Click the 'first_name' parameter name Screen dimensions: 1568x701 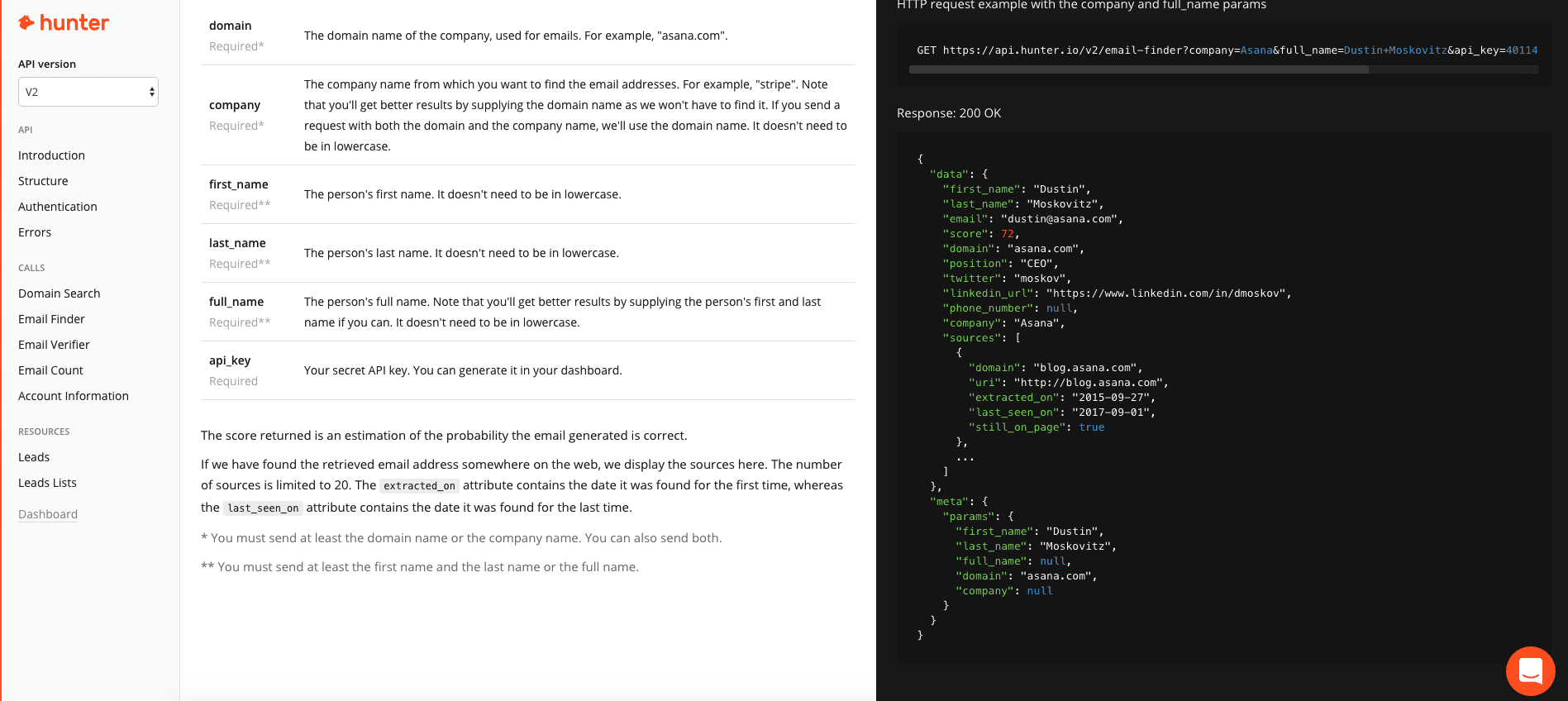(x=239, y=184)
